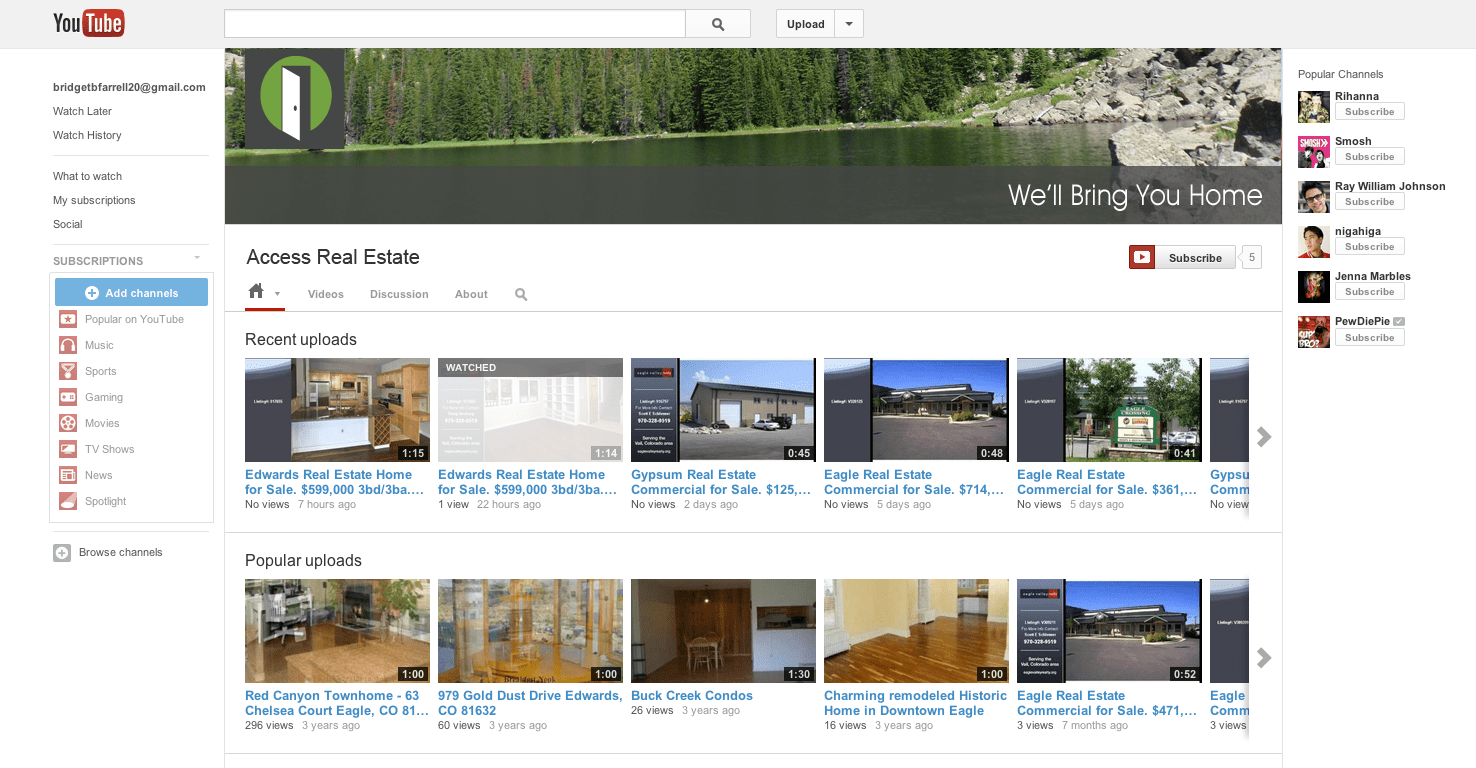Click the News icon
Image resolution: width=1476 pixels, height=768 pixels.
[x=67, y=475]
